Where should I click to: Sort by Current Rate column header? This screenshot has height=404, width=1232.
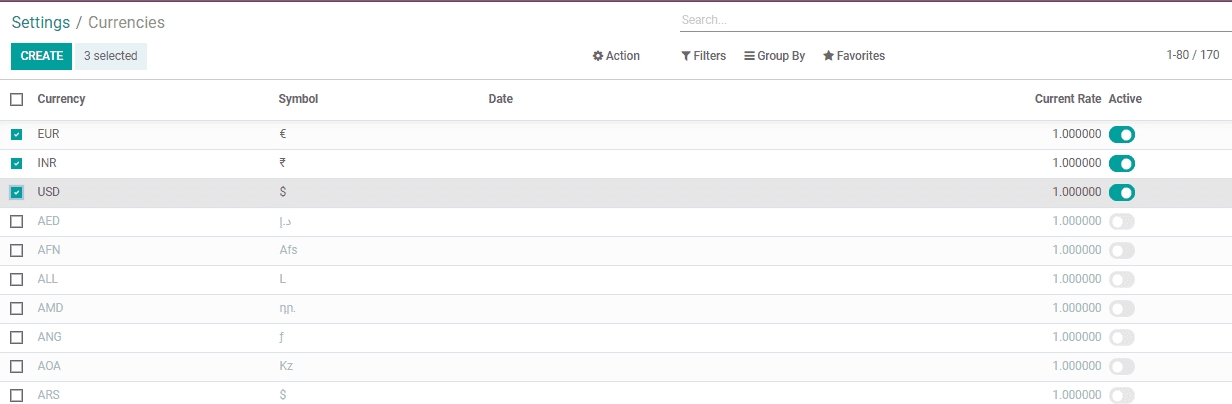point(1067,99)
